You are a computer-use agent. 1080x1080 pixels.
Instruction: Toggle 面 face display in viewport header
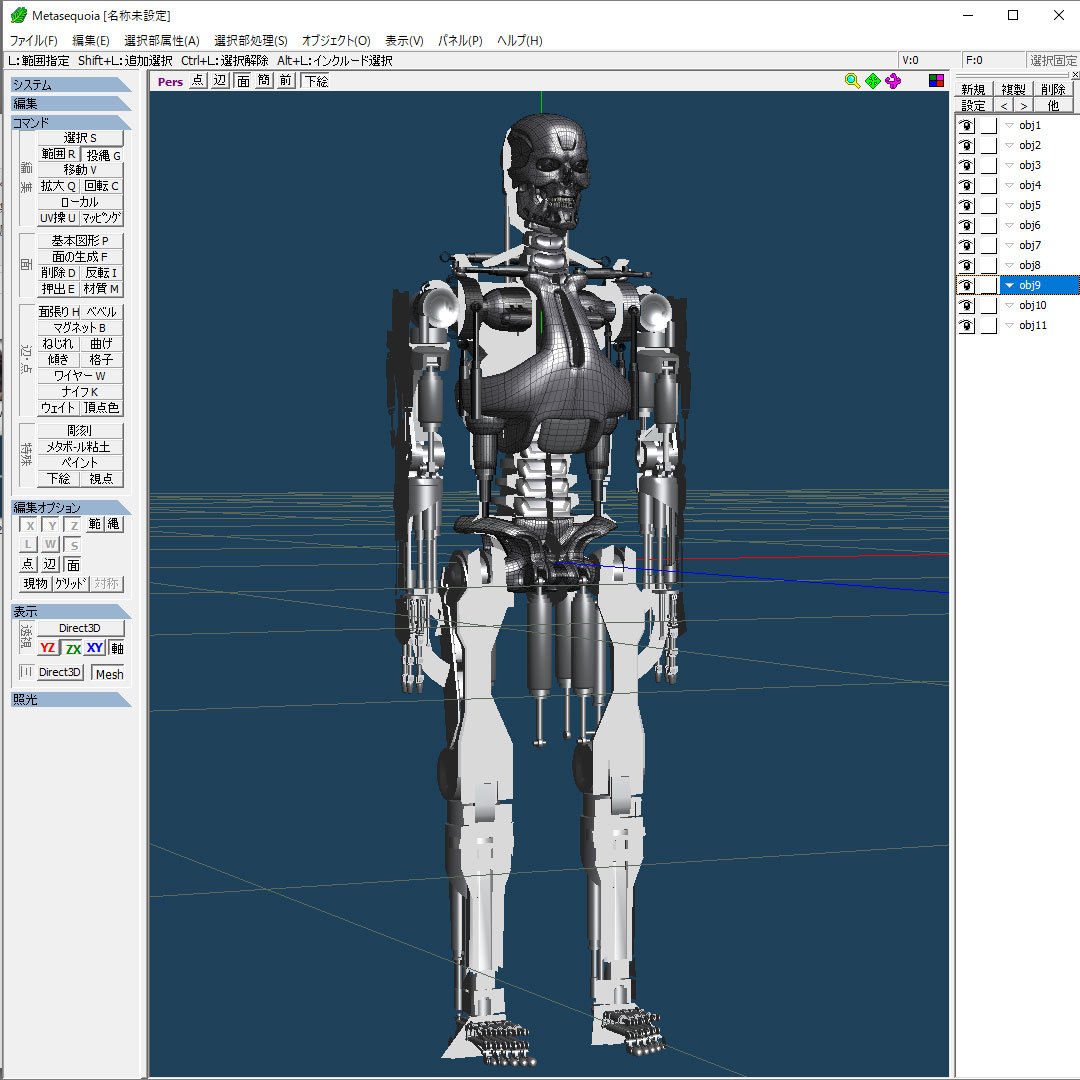click(x=242, y=81)
